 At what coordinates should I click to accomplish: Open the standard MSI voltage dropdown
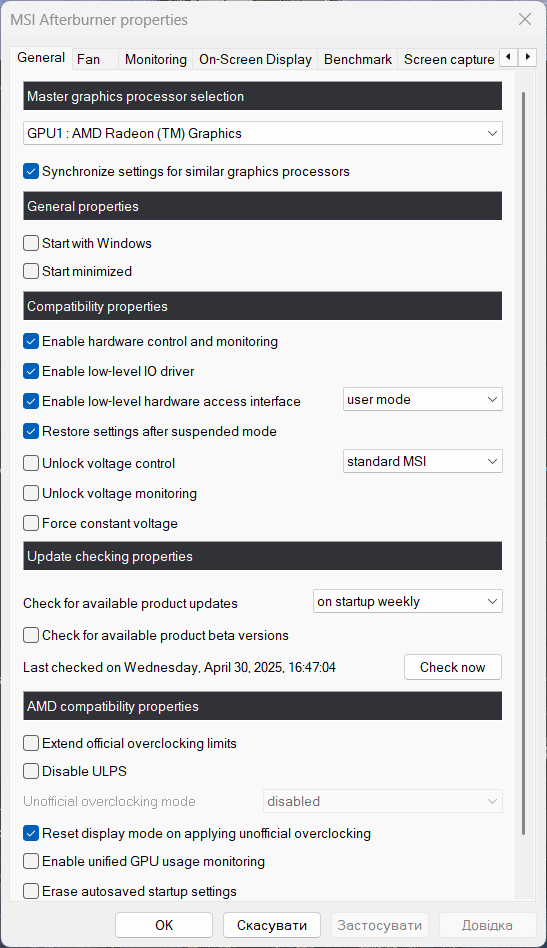(422, 461)
